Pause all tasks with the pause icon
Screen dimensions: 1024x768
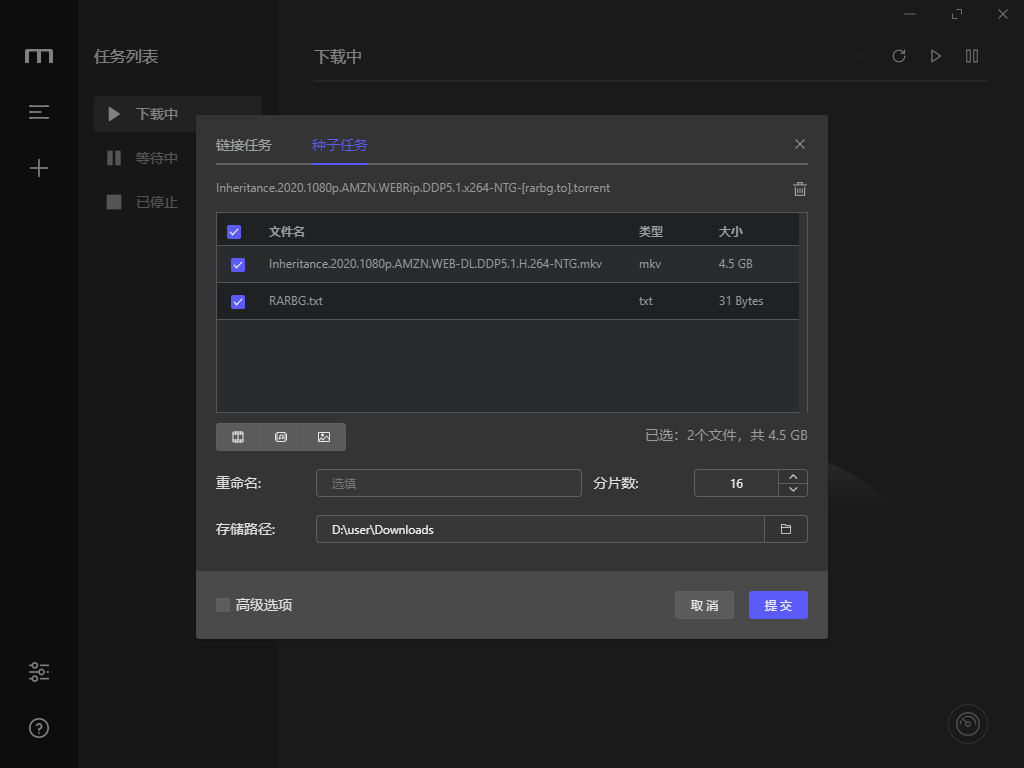pyautogui.click(x=971, y=56)
